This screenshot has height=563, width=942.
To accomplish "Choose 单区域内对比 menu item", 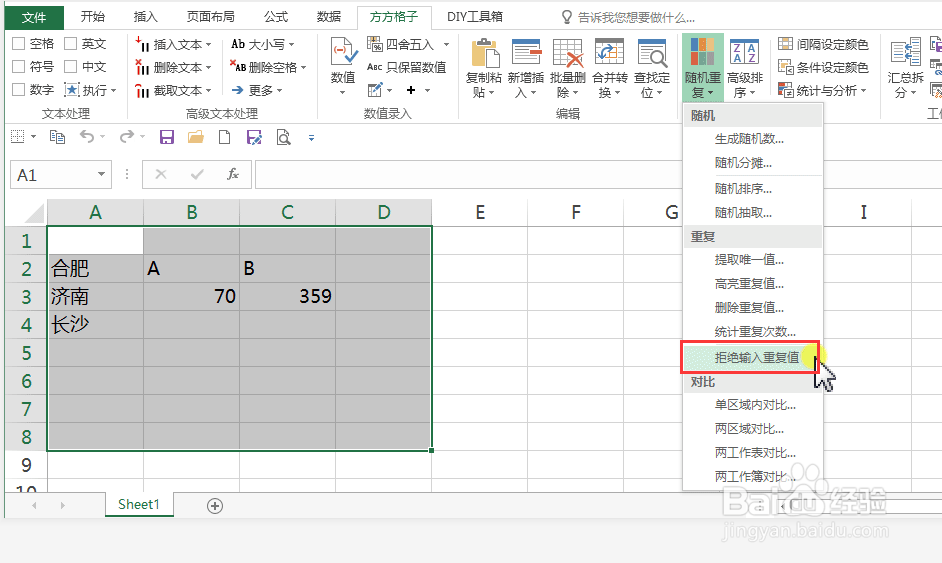I will [x=753, y=405].
